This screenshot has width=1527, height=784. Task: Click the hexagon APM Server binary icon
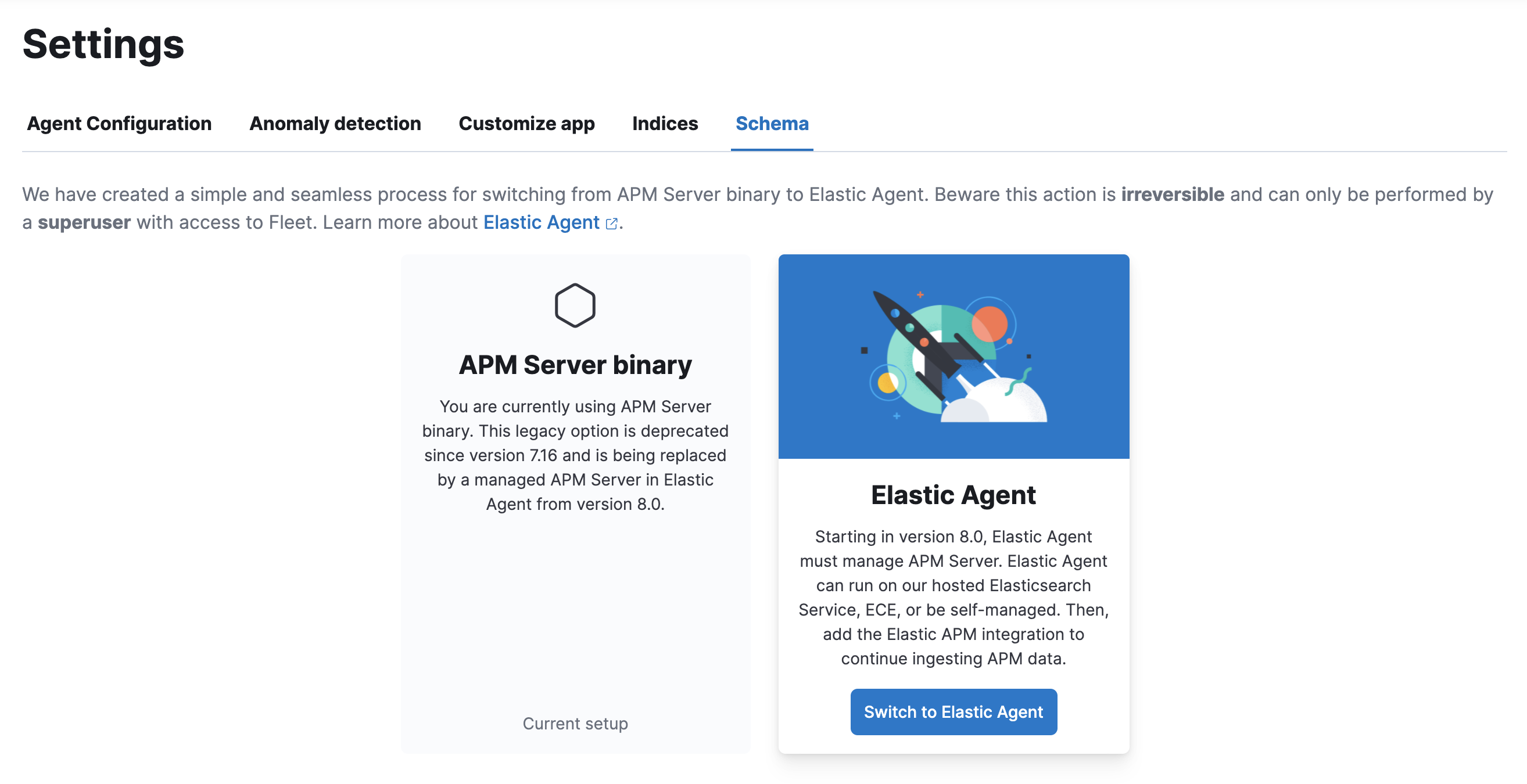click(x=575, y=305)
